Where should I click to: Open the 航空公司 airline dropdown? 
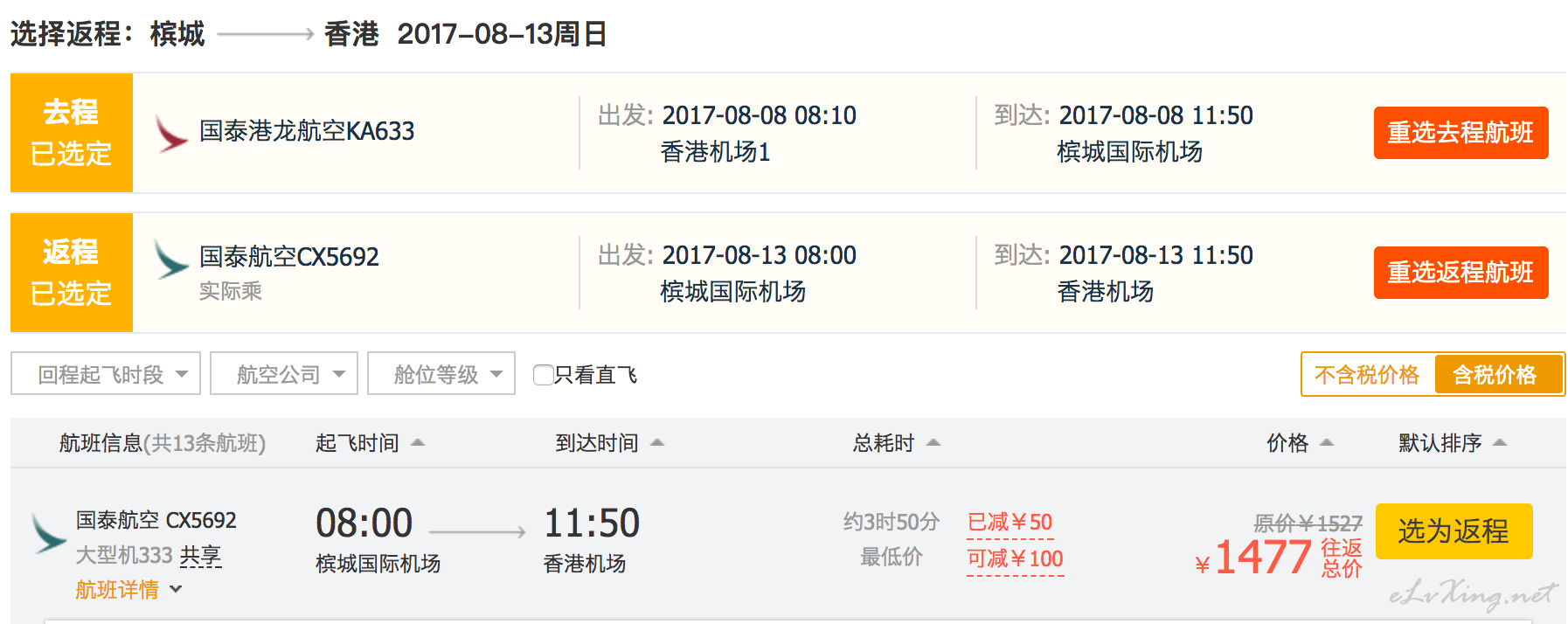point(284,374)
